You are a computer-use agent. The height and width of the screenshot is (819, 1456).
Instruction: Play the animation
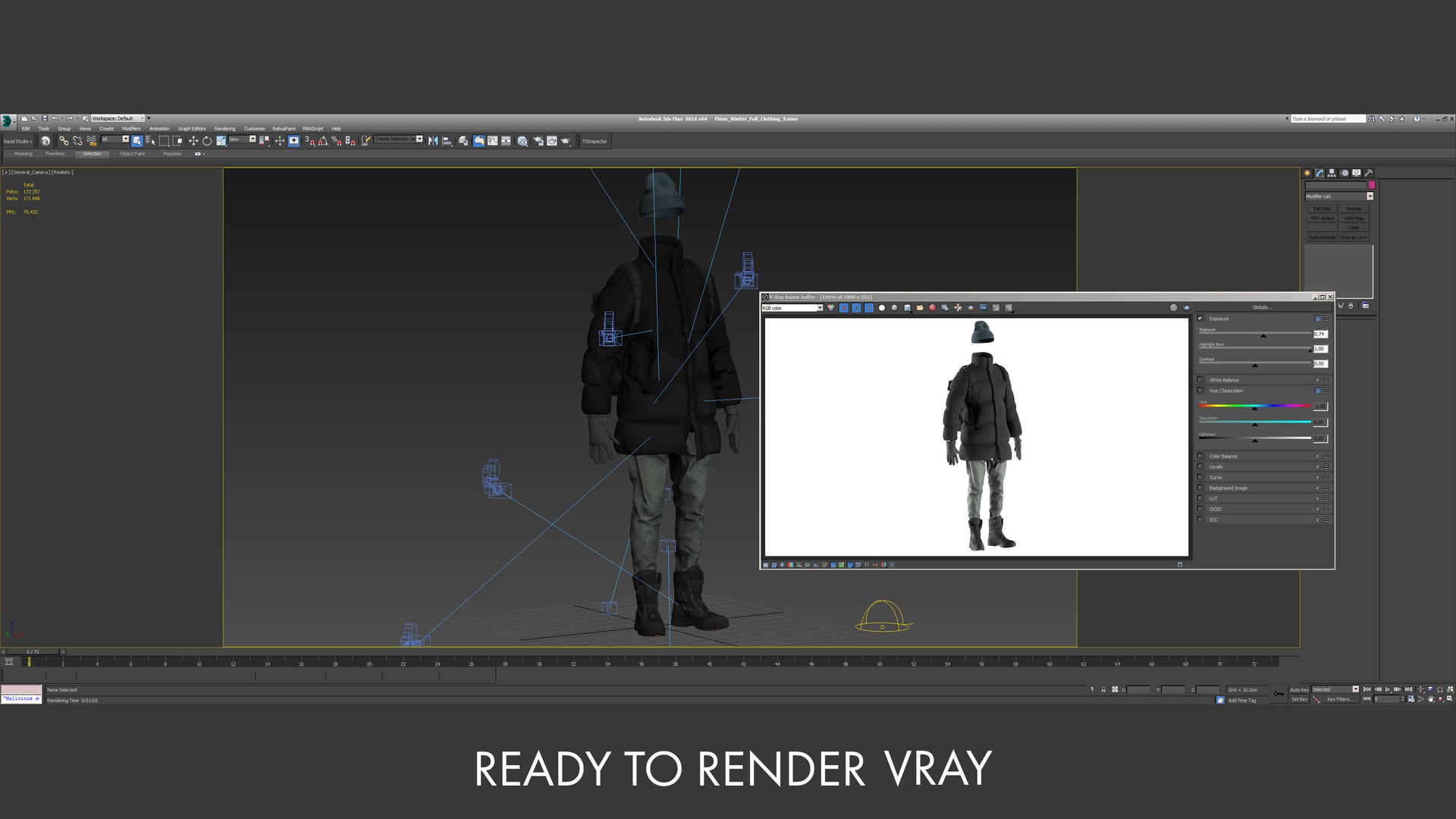click(x=1387, y=689)
